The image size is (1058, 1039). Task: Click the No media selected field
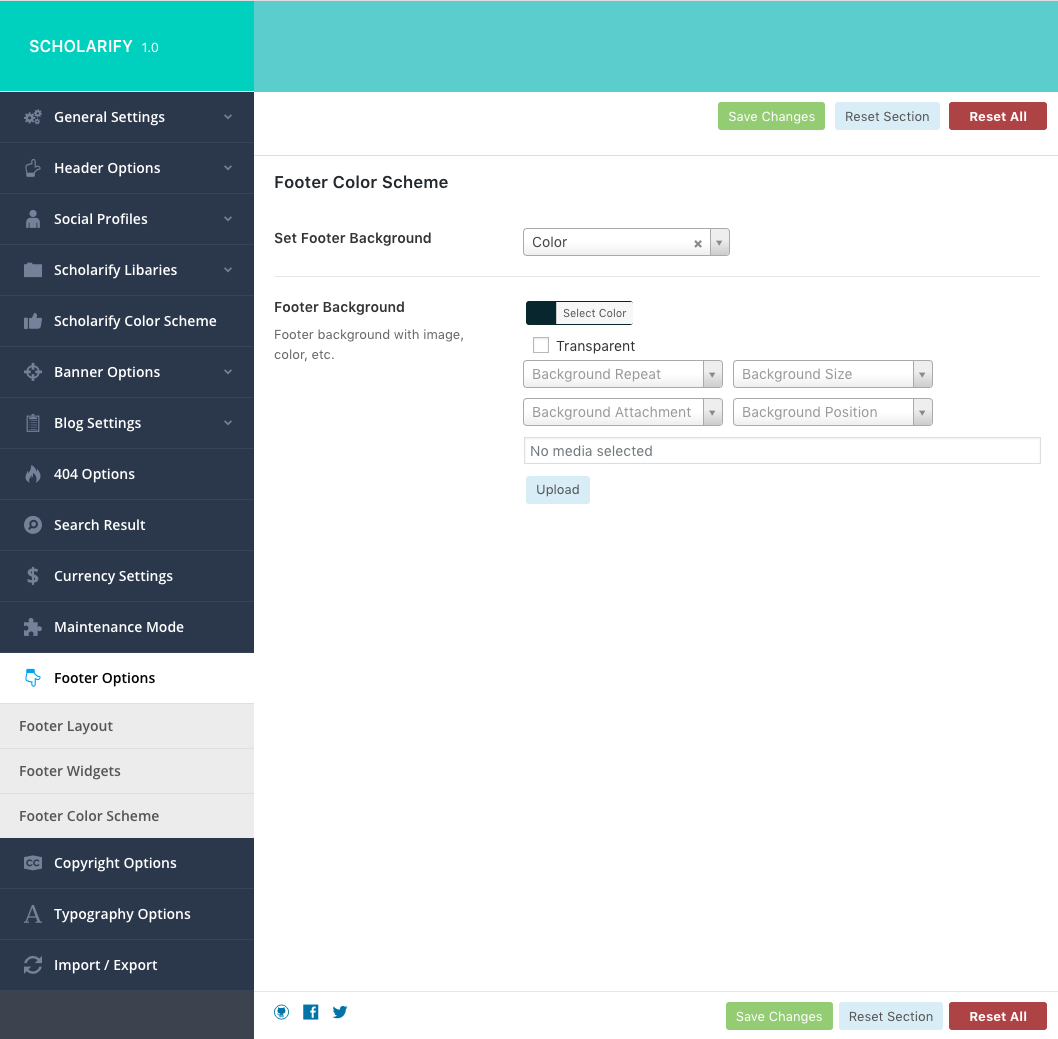(781, 451)
